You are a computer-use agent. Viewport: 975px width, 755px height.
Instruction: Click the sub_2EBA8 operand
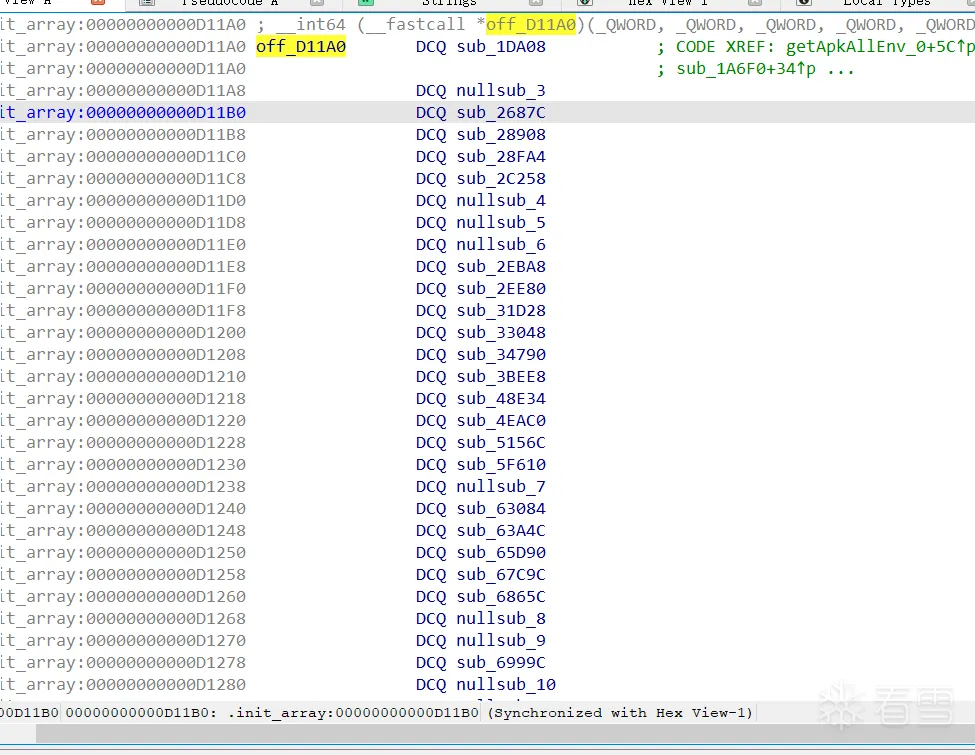point(501,267)
